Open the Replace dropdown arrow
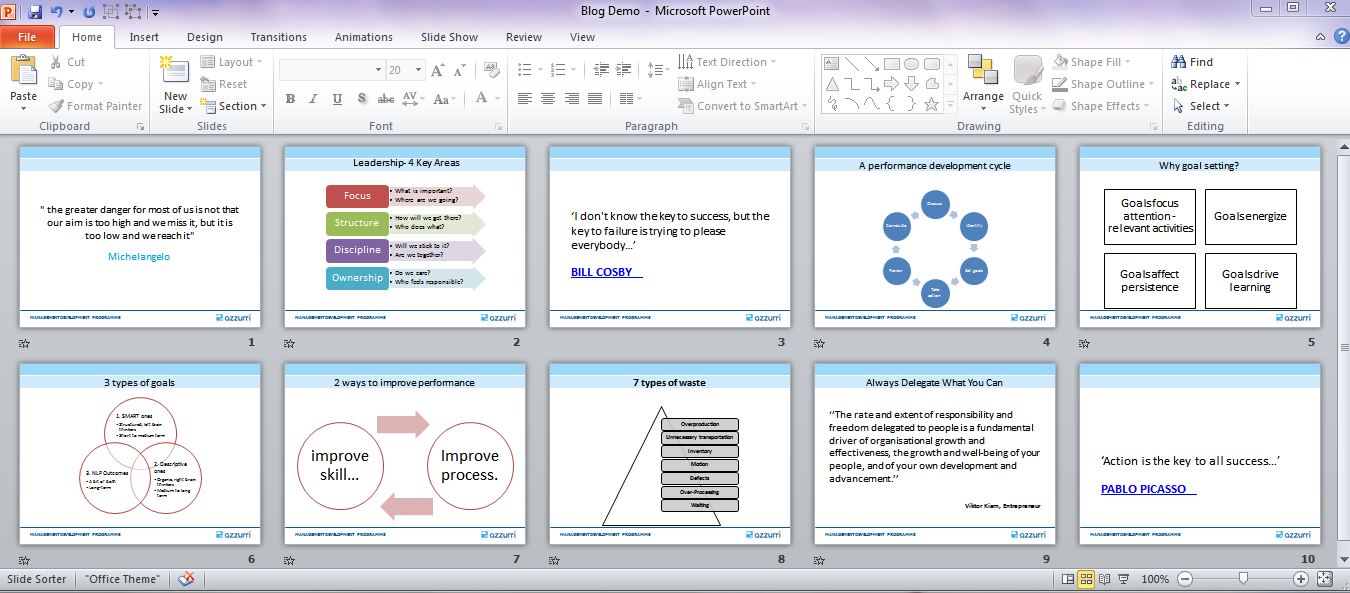 click(1237, 85)
